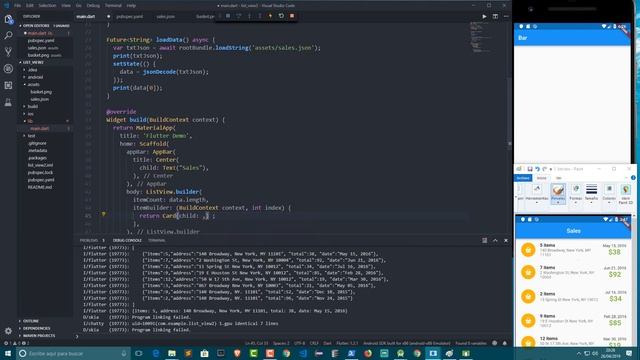Click the basket icon of the 5 Items sale
Viewport: 640px width, 360px height.
[528, 250]
